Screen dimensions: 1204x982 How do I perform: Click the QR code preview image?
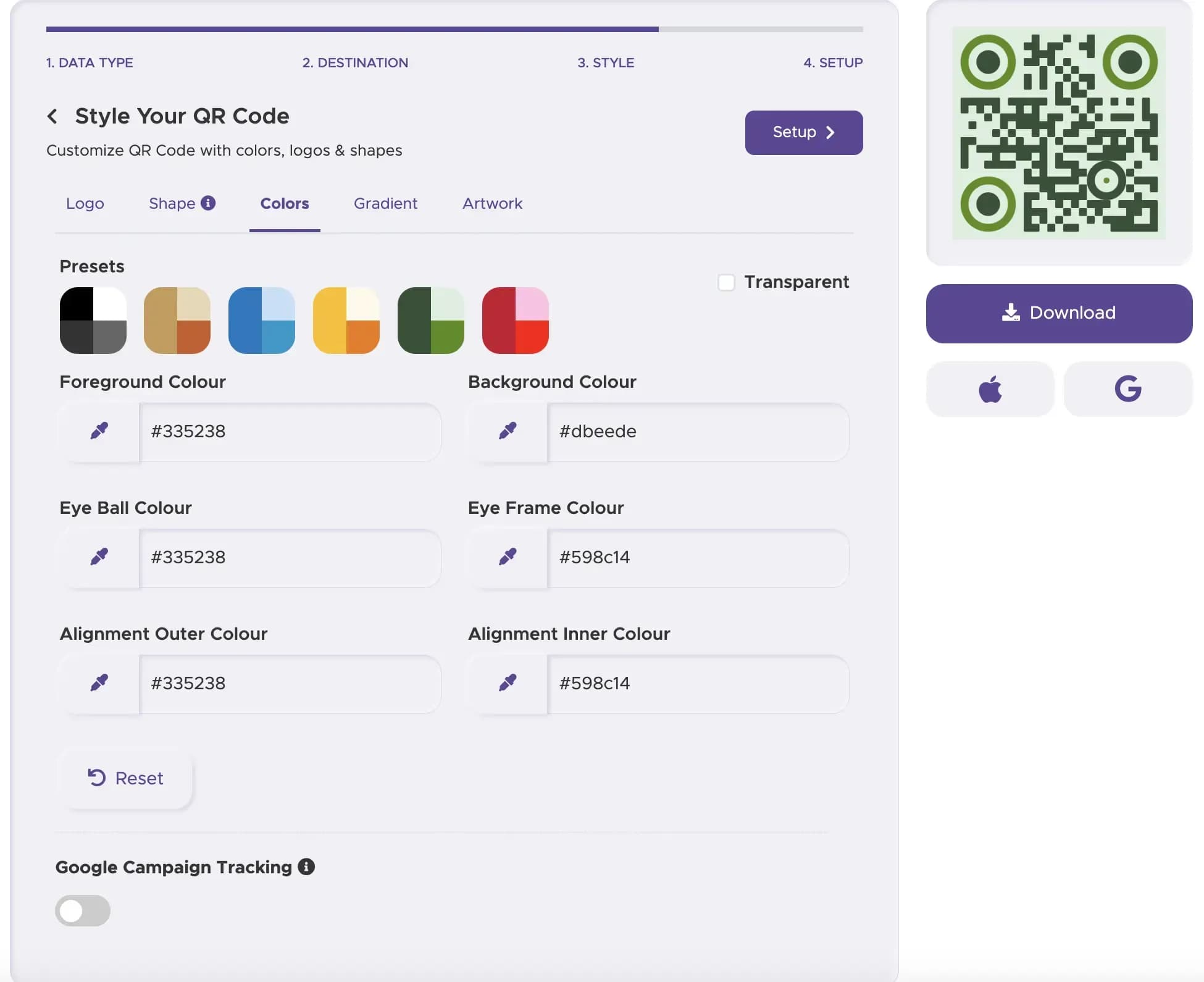(1059, 133)
